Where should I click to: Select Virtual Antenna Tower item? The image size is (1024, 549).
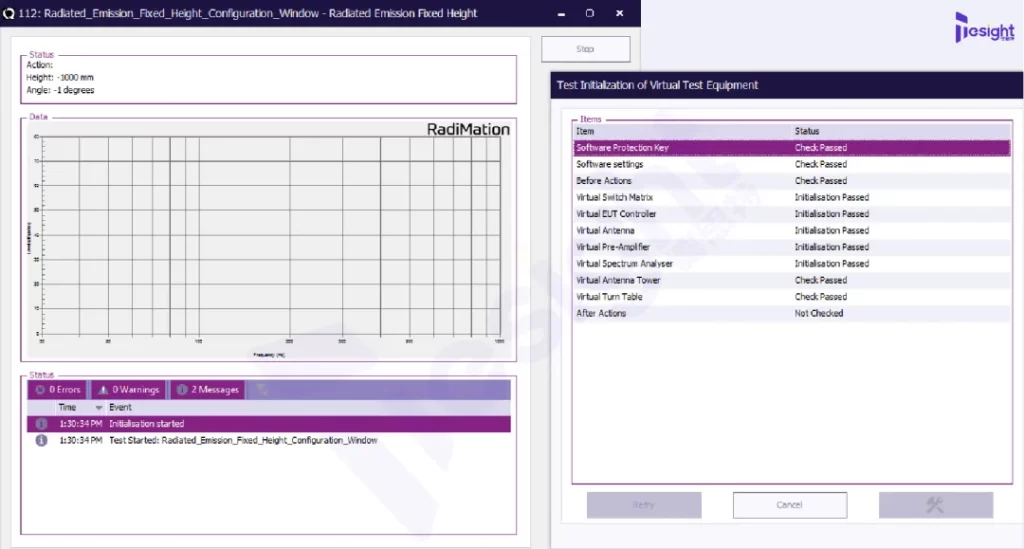pos(792,280)
